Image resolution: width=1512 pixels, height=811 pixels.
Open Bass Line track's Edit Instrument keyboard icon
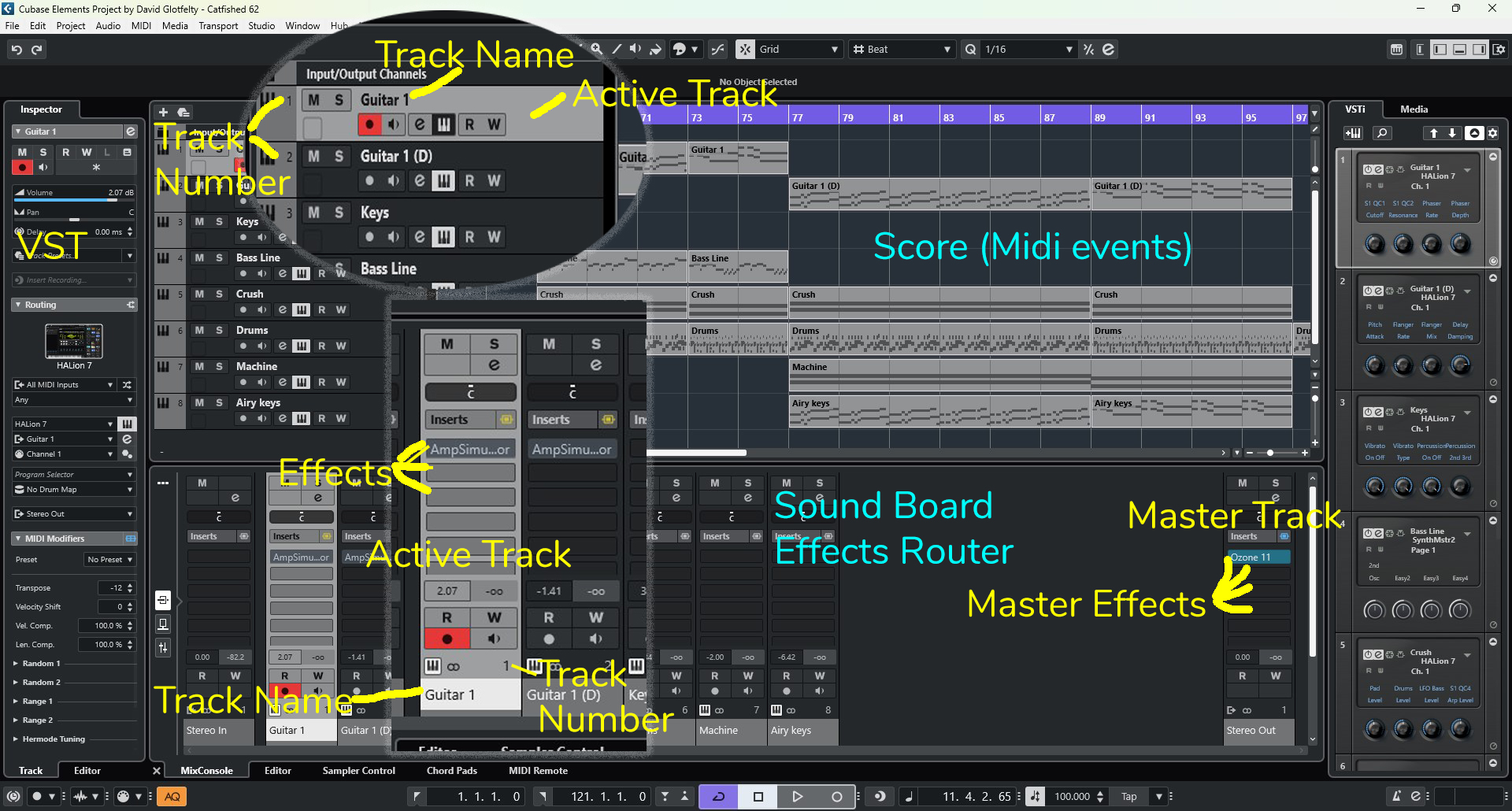[x=301, y=273]
